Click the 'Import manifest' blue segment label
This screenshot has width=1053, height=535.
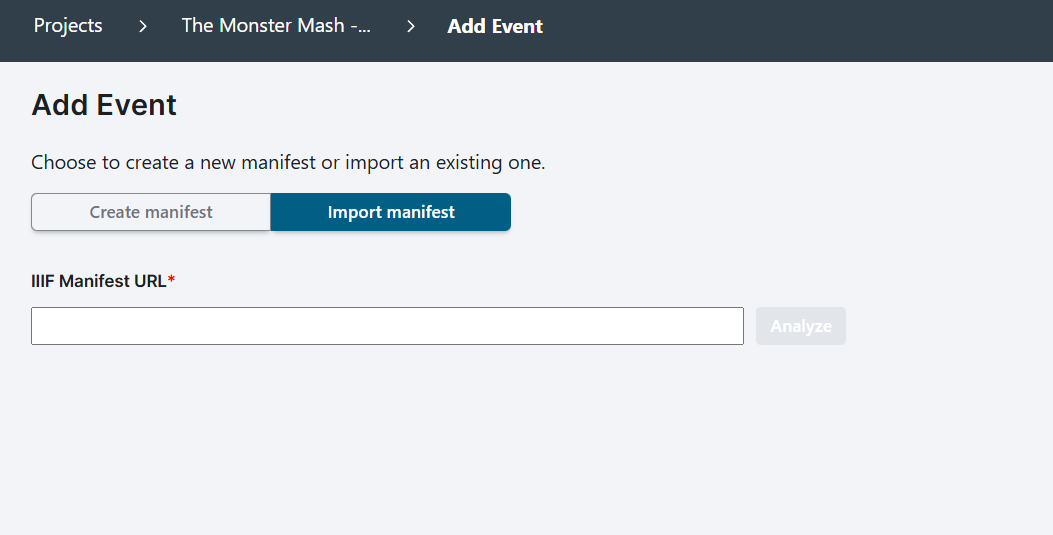tap(391, 212)
